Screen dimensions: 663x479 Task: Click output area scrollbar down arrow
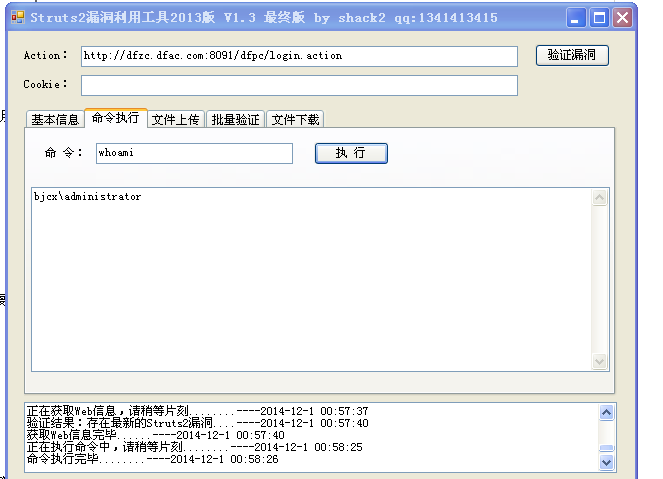pos(600,361)
